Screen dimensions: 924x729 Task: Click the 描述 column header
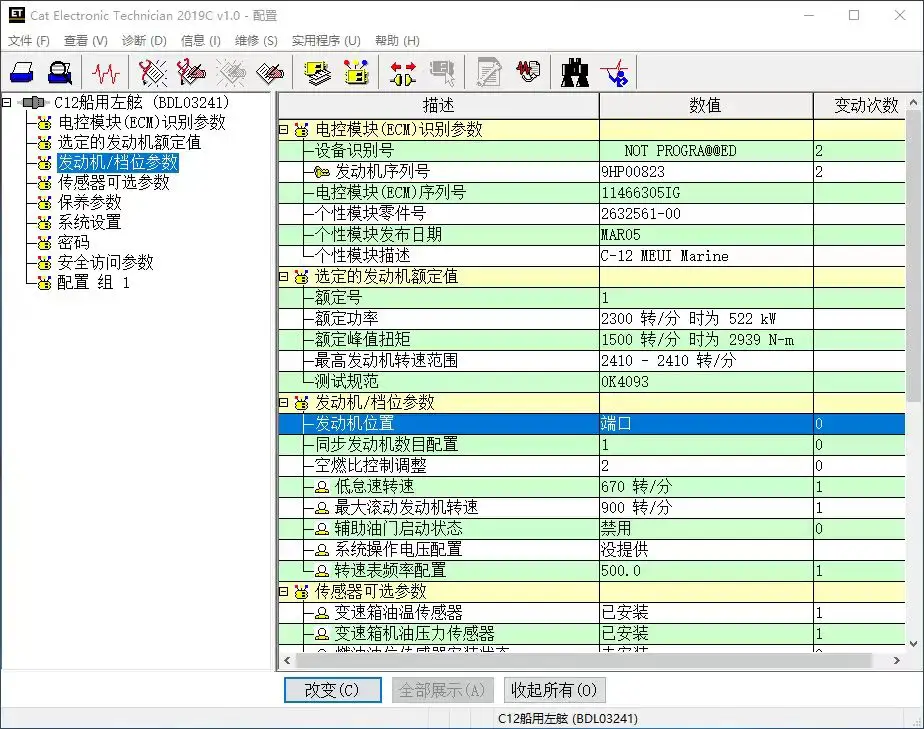tap(438, 105)
